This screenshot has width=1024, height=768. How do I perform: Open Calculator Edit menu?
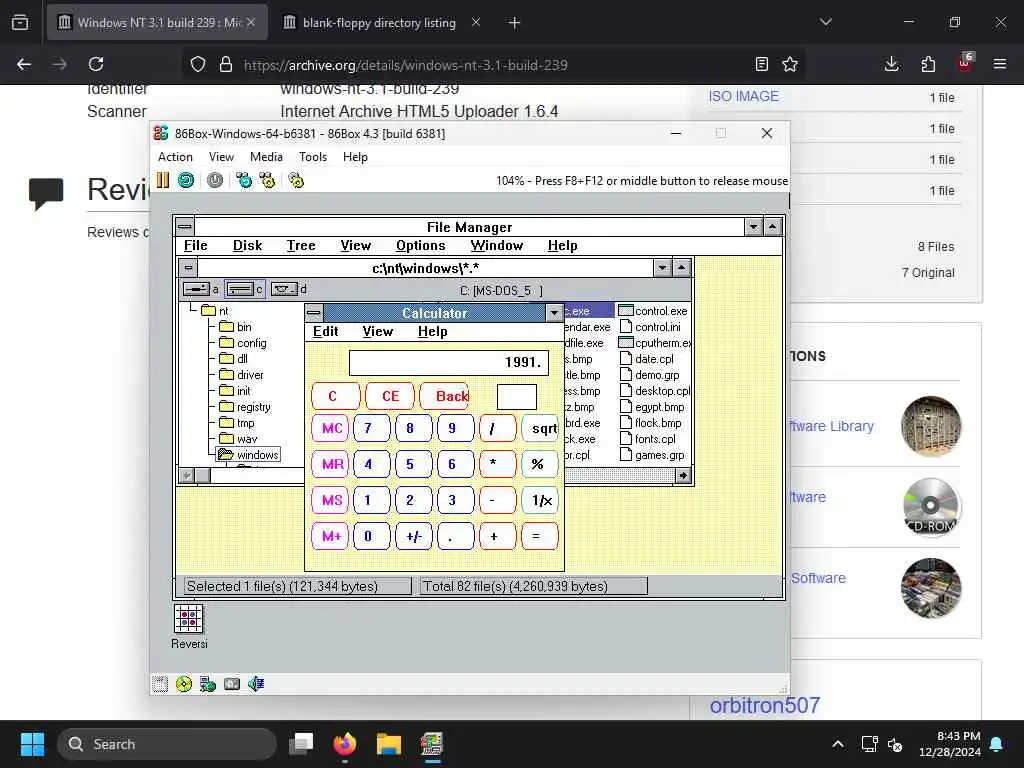click(x=325, y=331)
